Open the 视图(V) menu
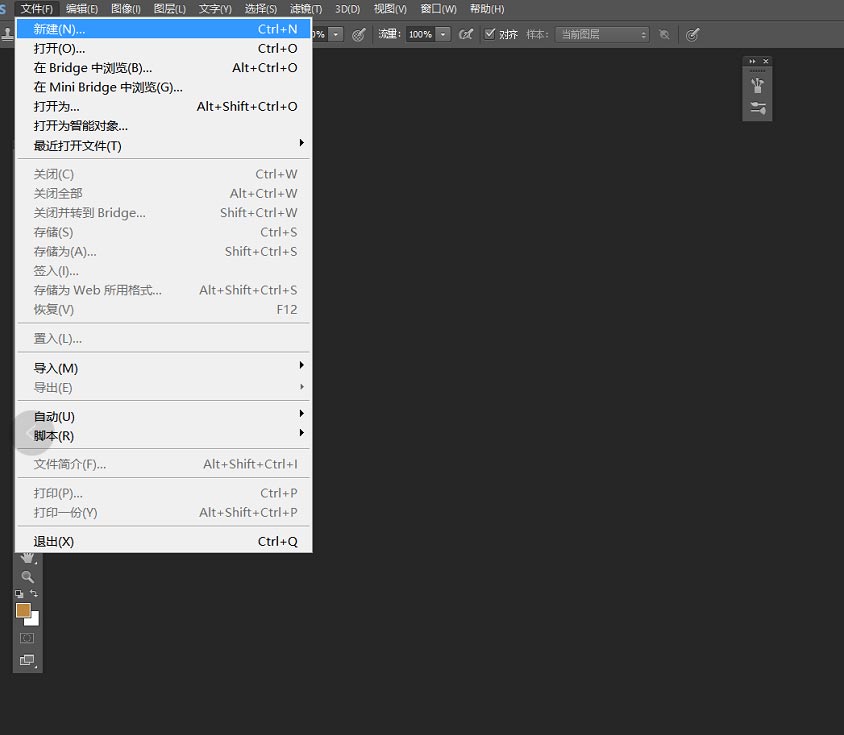 point(390,9)
